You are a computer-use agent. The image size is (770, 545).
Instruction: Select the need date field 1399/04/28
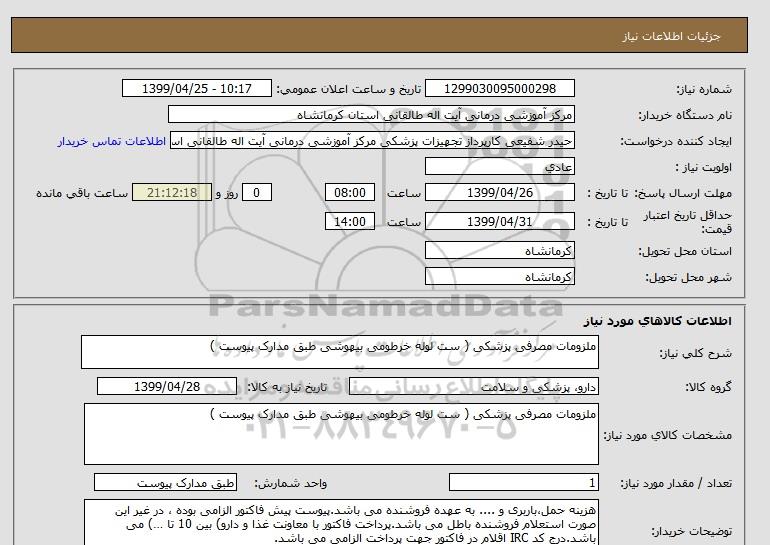[167, 386]
